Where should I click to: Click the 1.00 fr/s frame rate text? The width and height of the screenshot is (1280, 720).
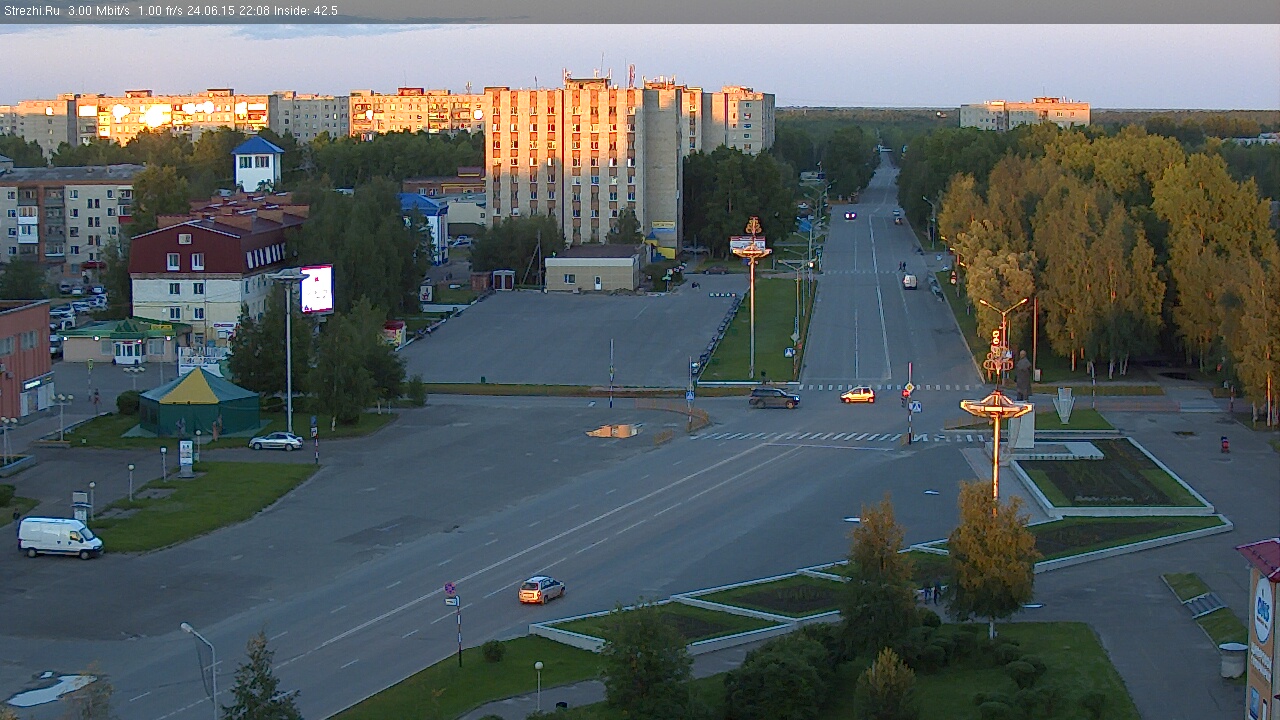tap(162, 11)
